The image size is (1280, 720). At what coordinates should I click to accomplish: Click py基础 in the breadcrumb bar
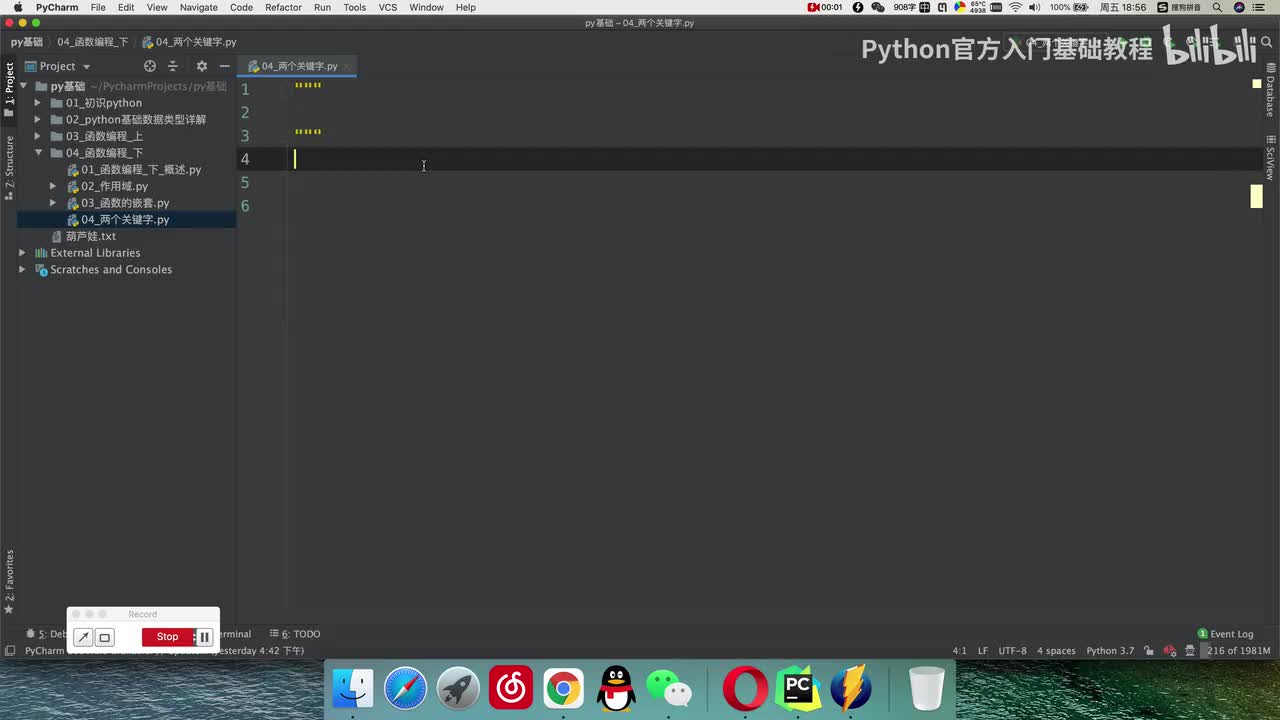click(x=27, y=42)
